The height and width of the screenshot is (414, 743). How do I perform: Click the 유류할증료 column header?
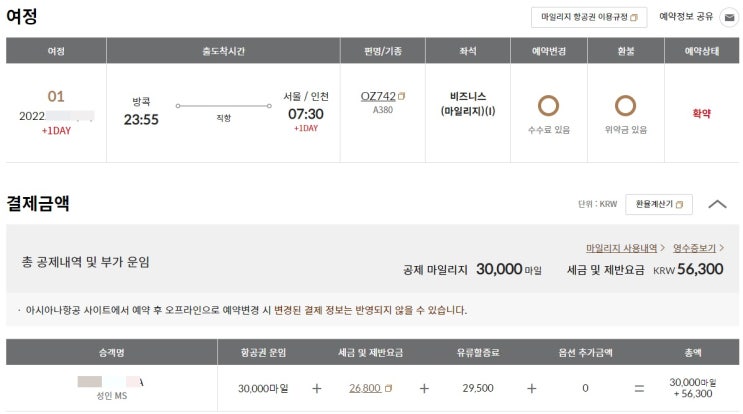[476, 352]
